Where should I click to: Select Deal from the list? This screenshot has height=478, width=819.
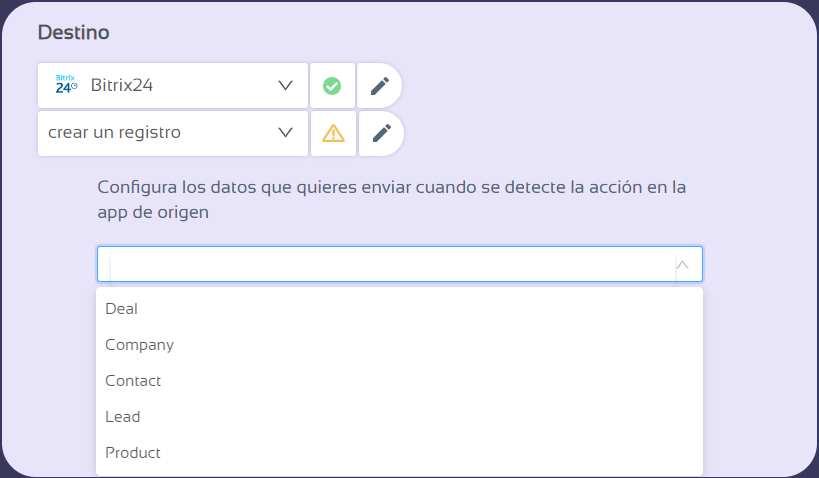[x=122, y=309]
